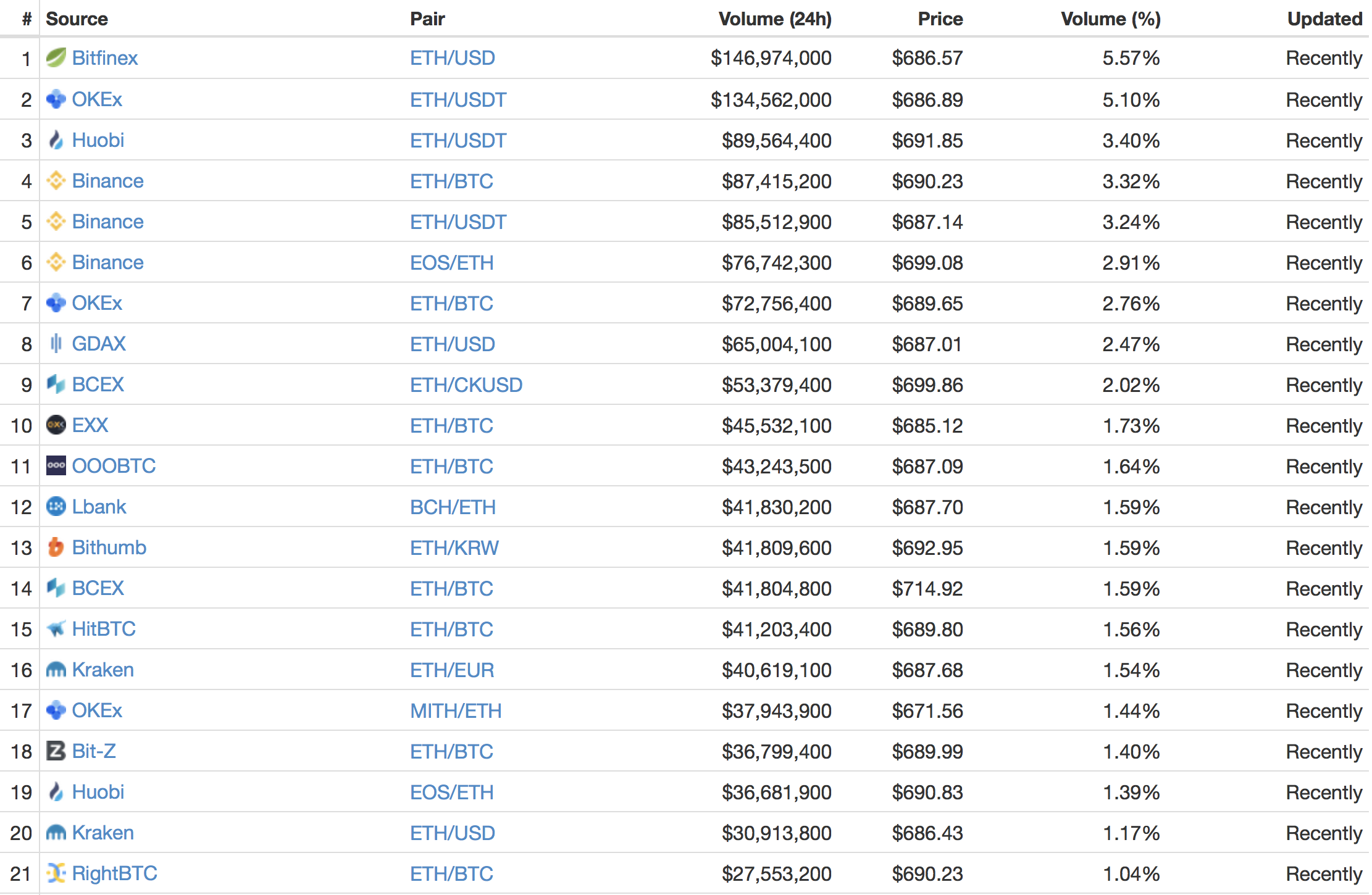
Task: Click the EXX round logo icon
Action: [x=56, y=425]
